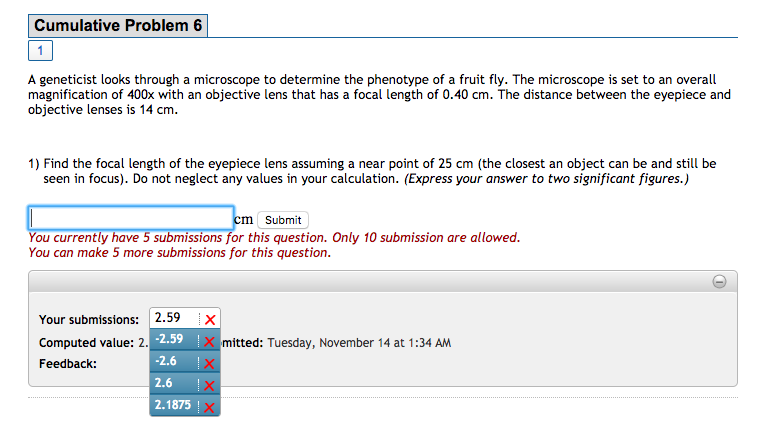Remove the -2.59 submission via red X

tap(210, 341)
